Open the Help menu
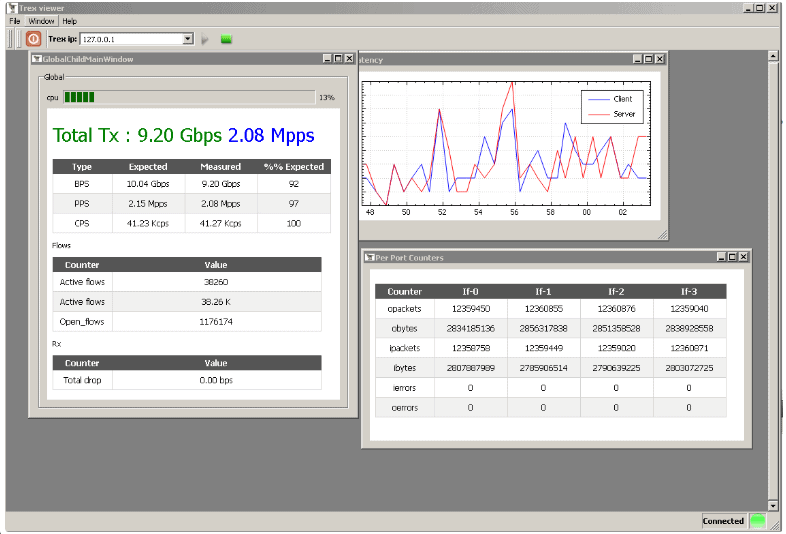The image size is (786, 534). (69, 21)
